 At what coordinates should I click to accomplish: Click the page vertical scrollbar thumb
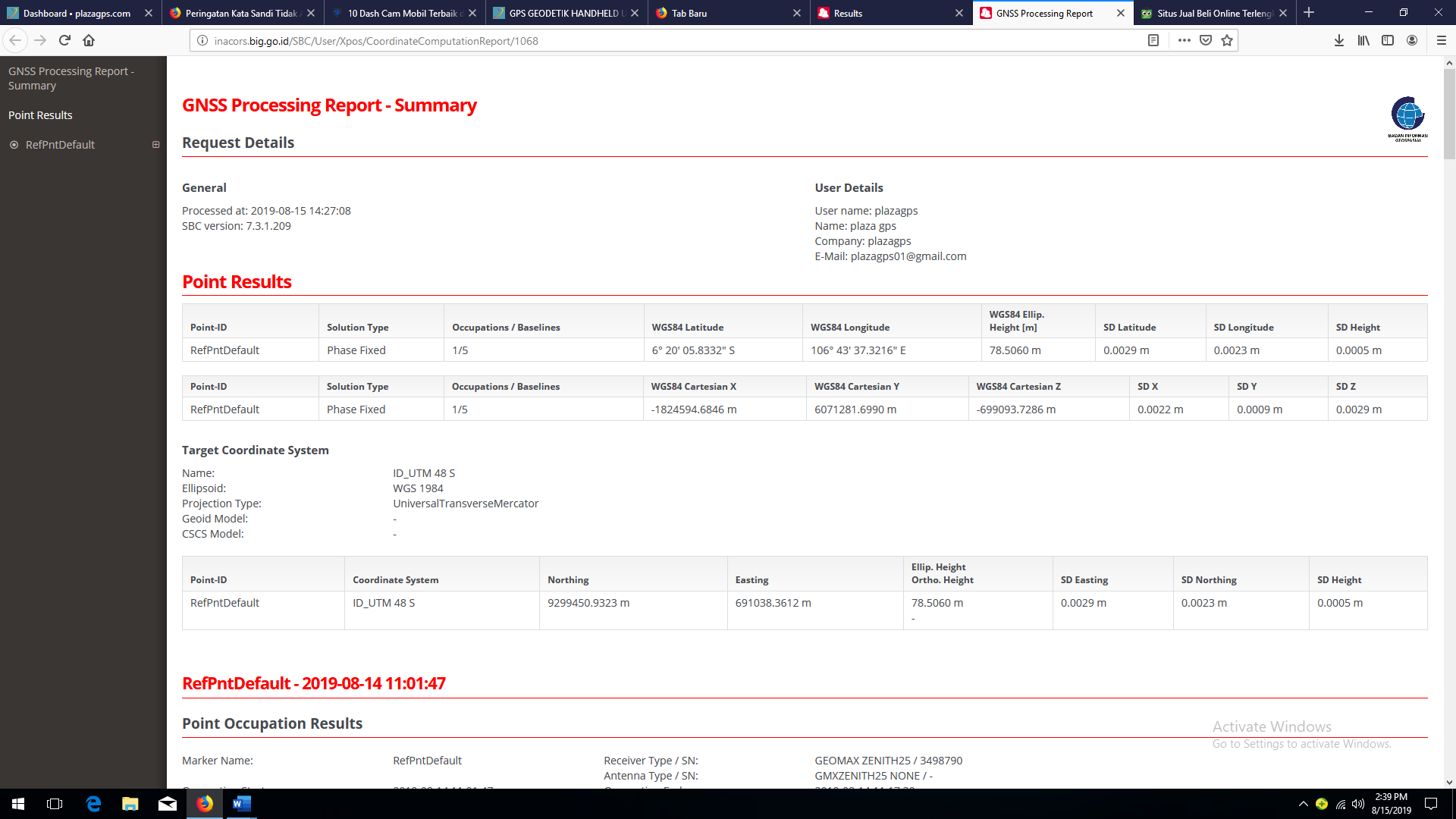[x=1449, y=114]
